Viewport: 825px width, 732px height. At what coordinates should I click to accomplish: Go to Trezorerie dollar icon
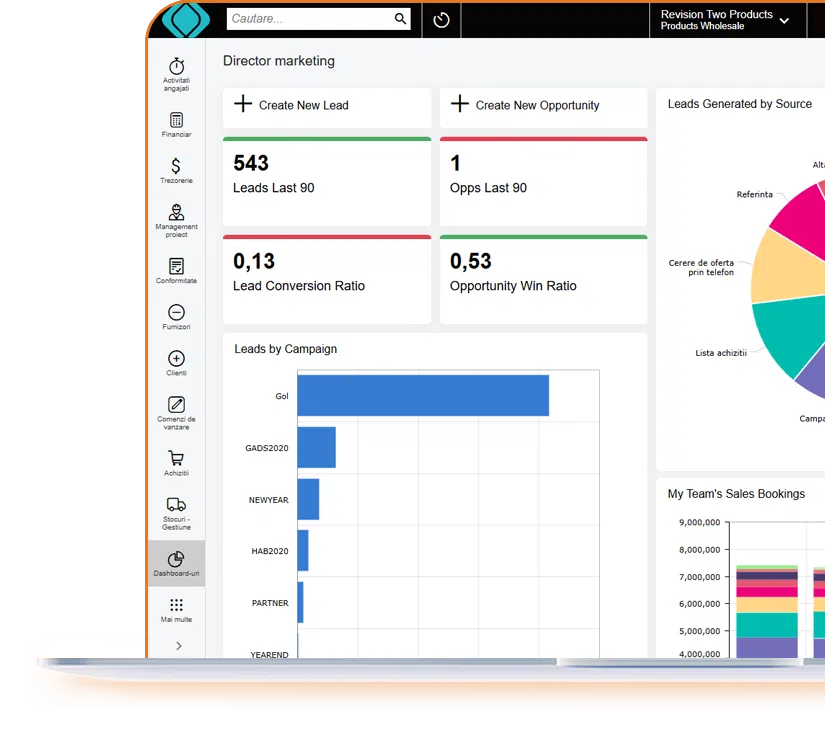point(176,170)
